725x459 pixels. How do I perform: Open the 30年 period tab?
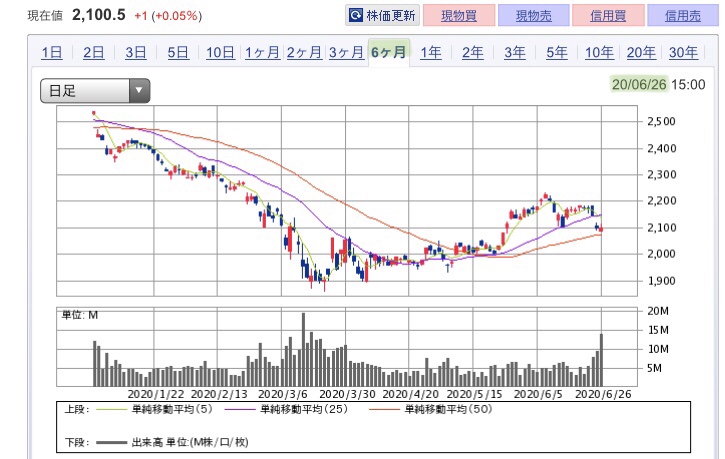click(x=683, y=54)
